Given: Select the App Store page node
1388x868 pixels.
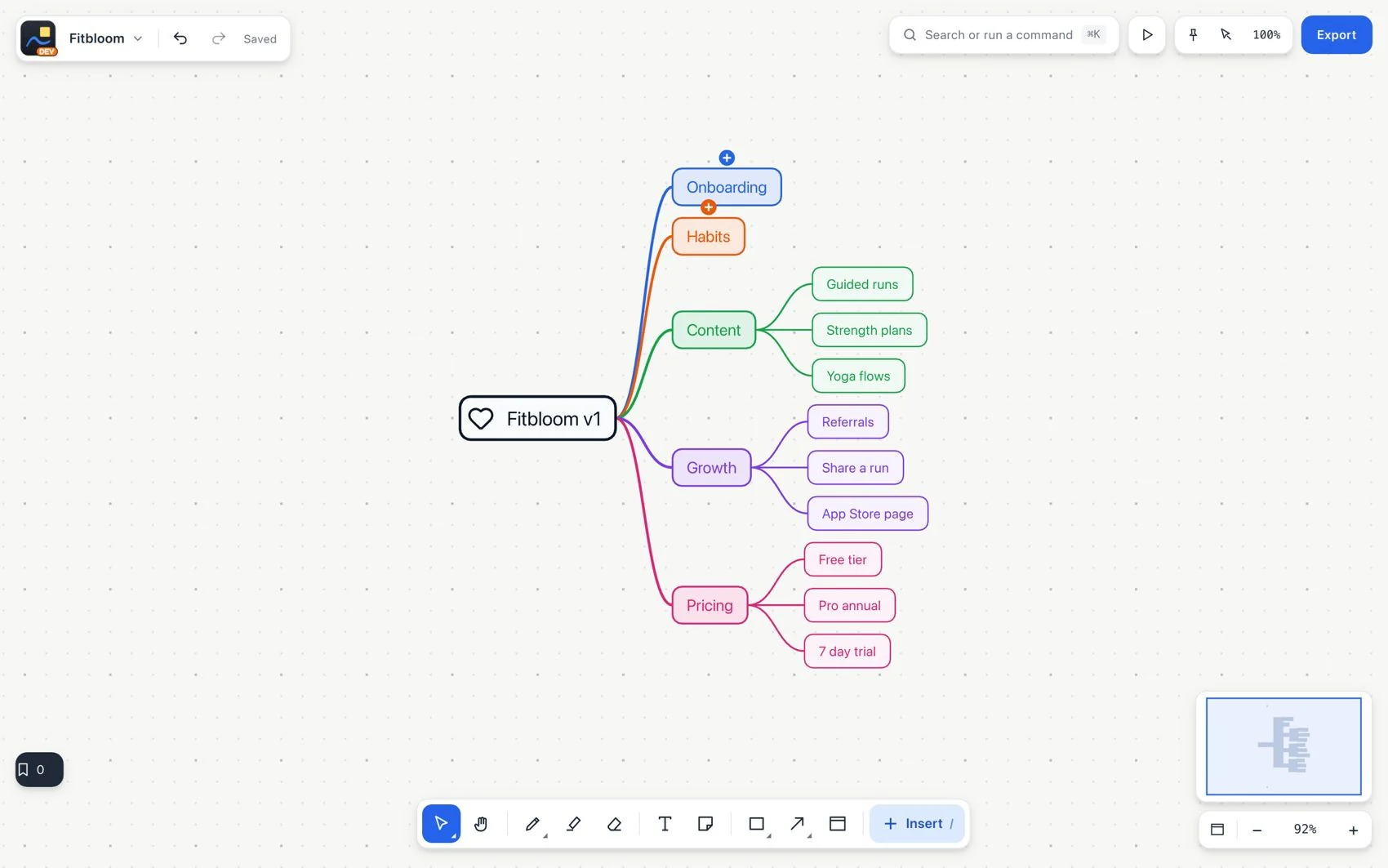Looking at the screenshot, I should 867,514.
